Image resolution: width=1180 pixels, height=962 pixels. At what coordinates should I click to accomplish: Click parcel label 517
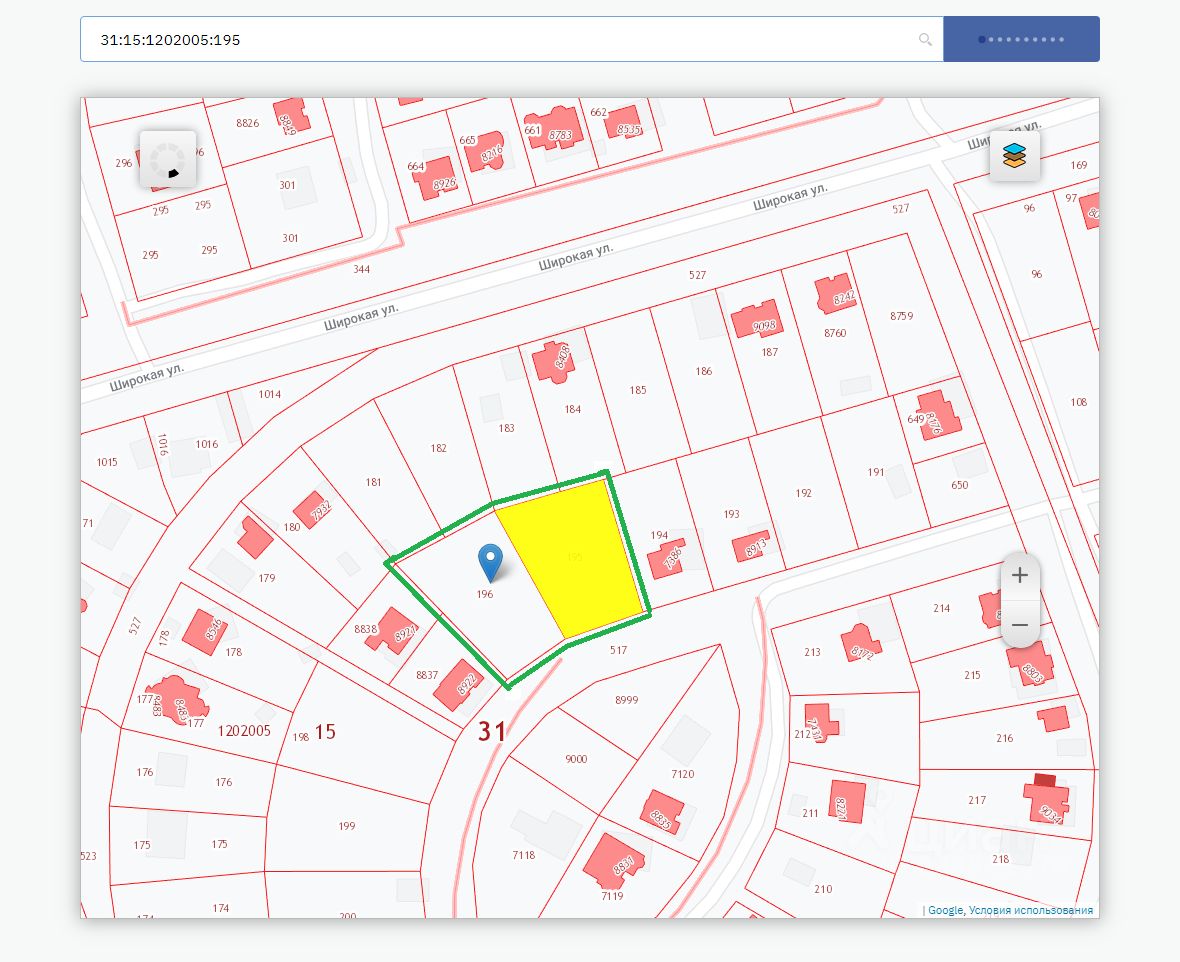tap(619, 650)
